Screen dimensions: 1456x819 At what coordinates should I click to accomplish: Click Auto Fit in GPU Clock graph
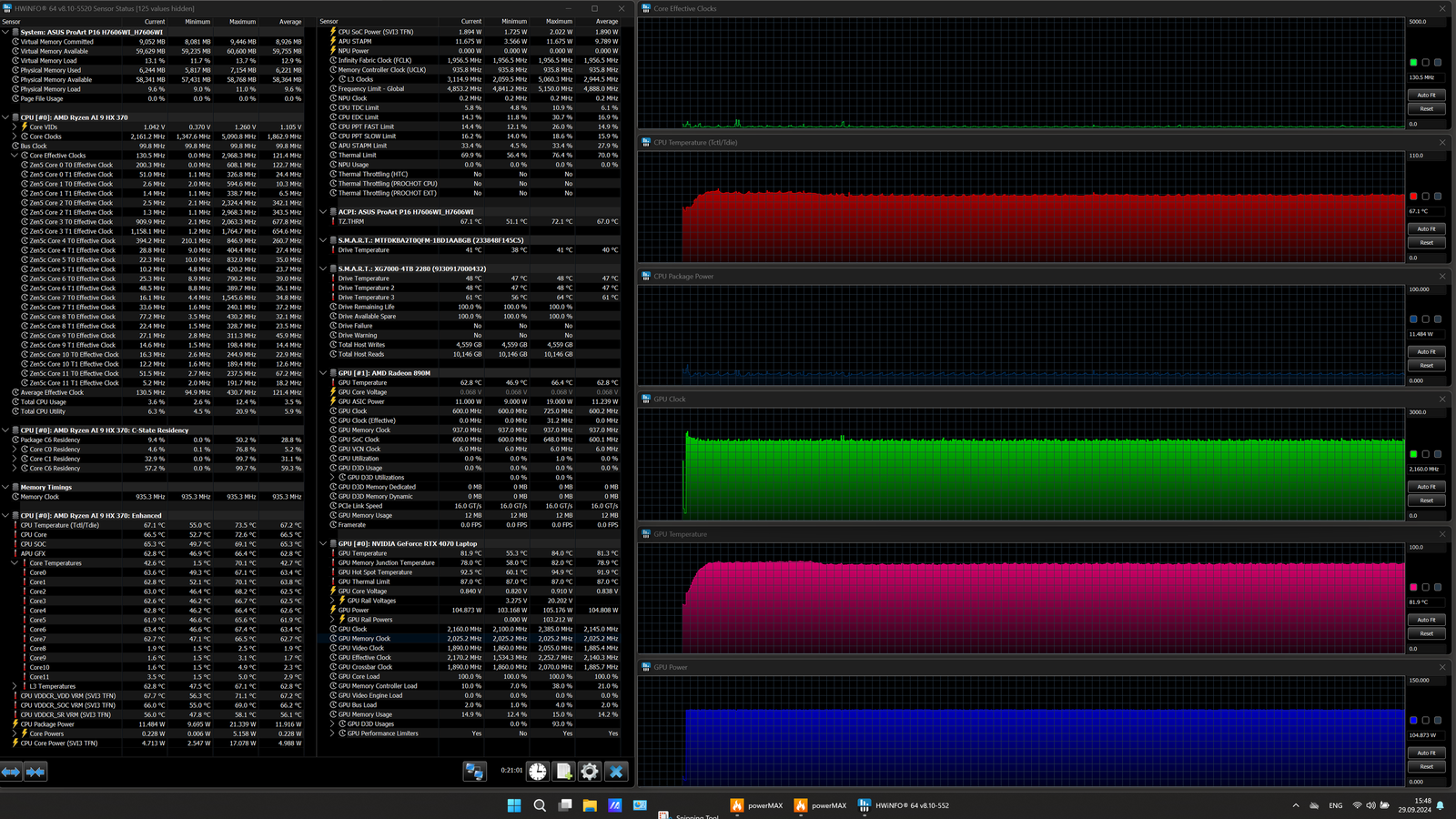point(1426,487)
